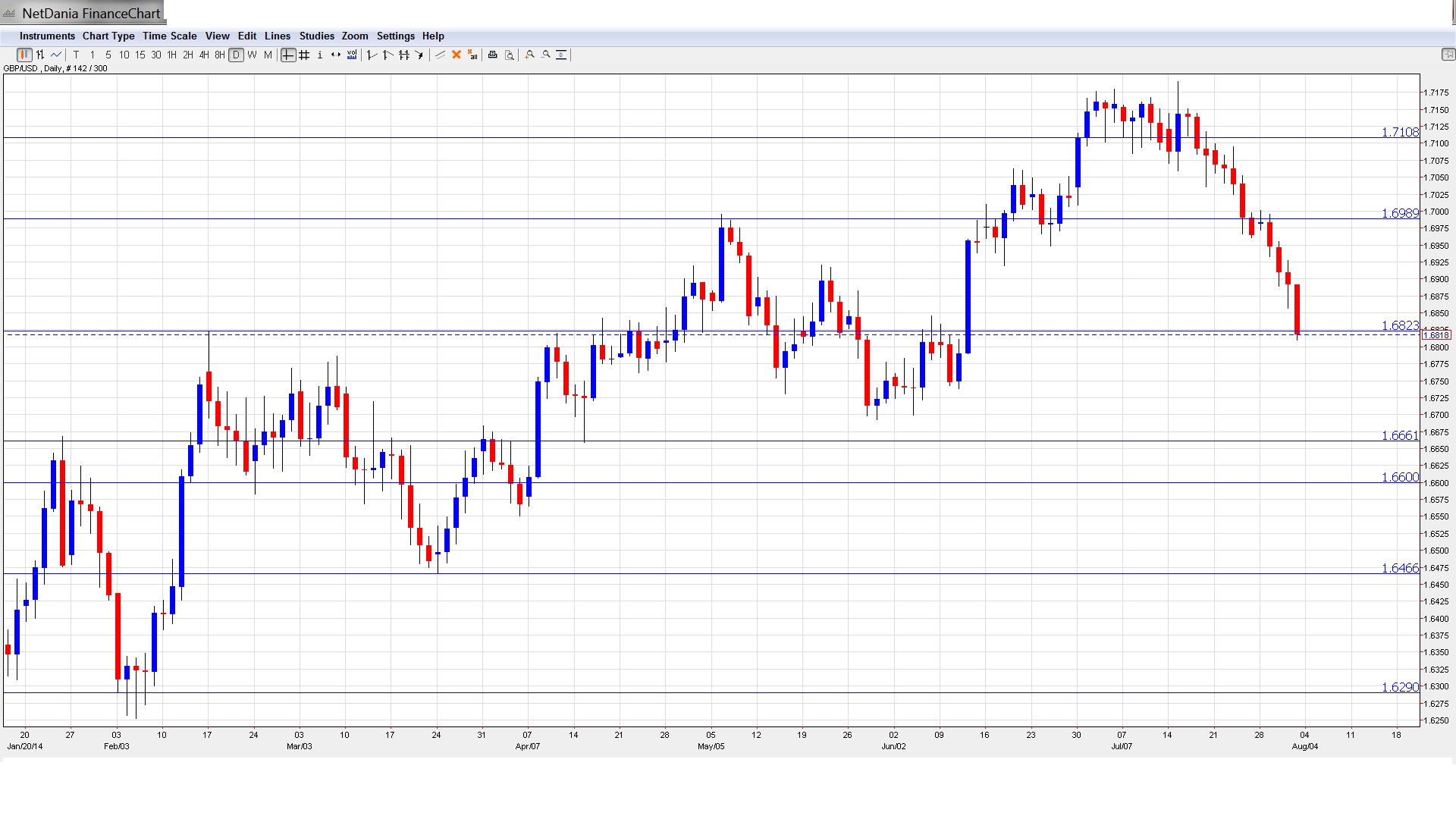
Task: Select candlestick chart type icon
Action: (x=24, y=55)
